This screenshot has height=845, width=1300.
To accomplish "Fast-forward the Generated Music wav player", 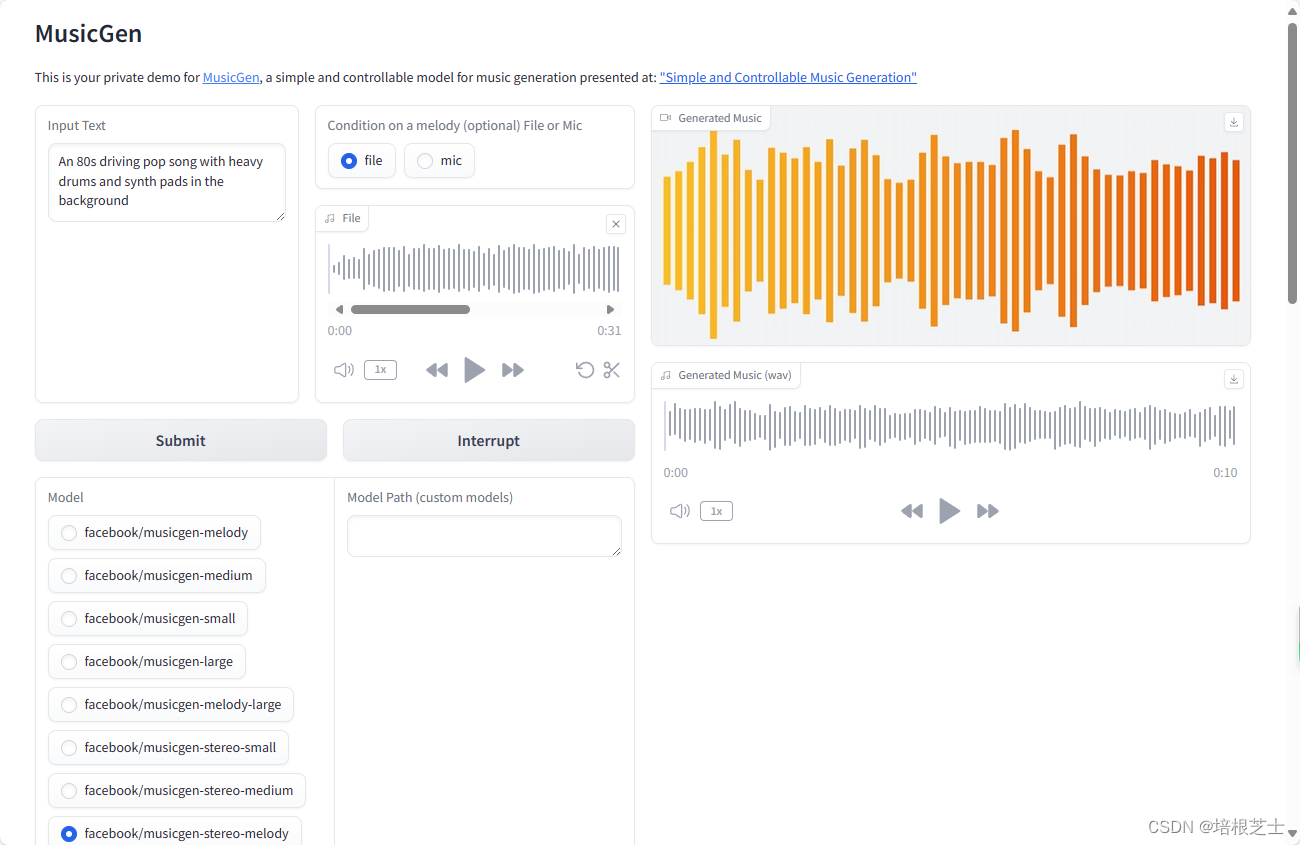I will pyautogui.click(x=988, y=511).
